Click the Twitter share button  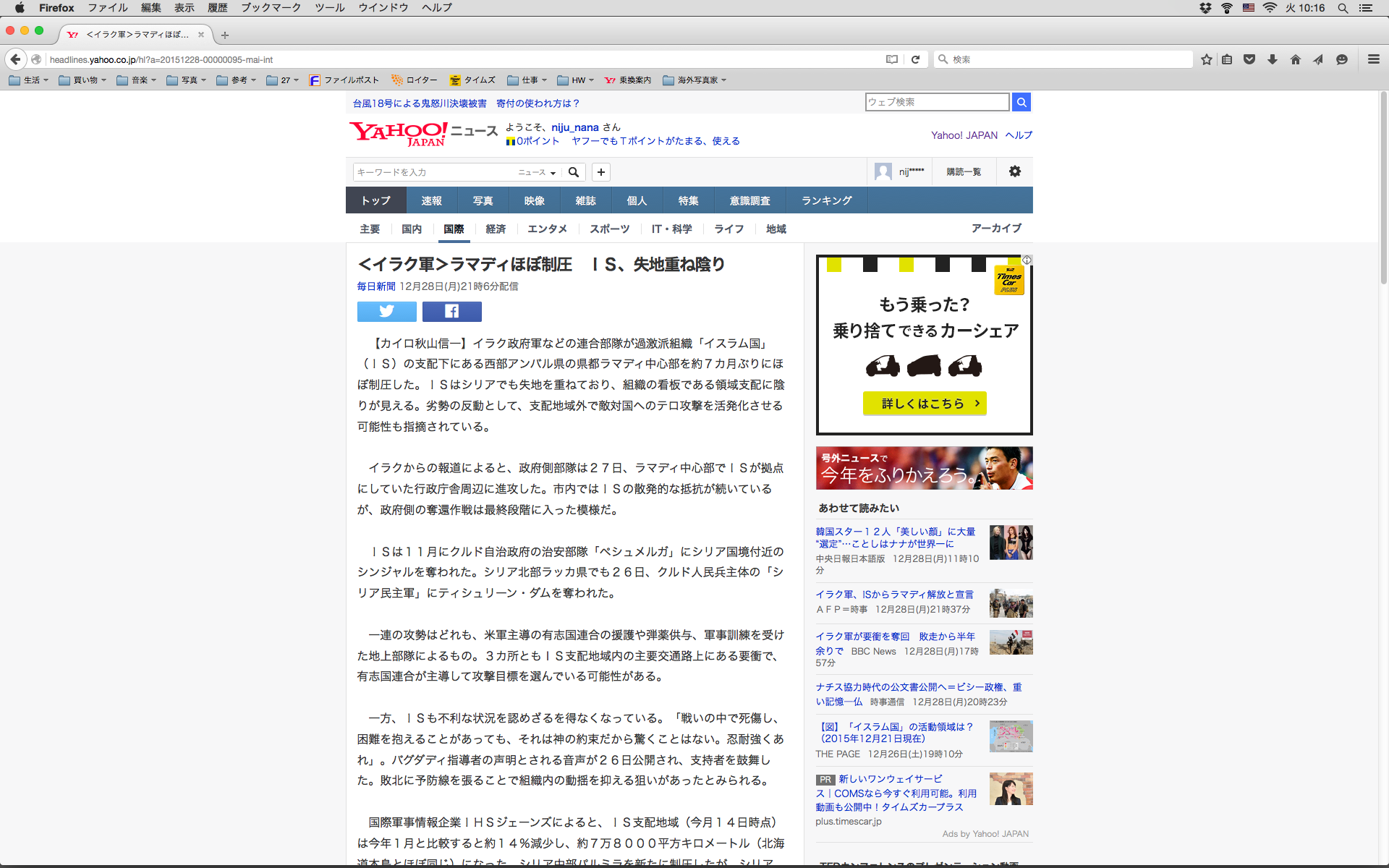386,311
